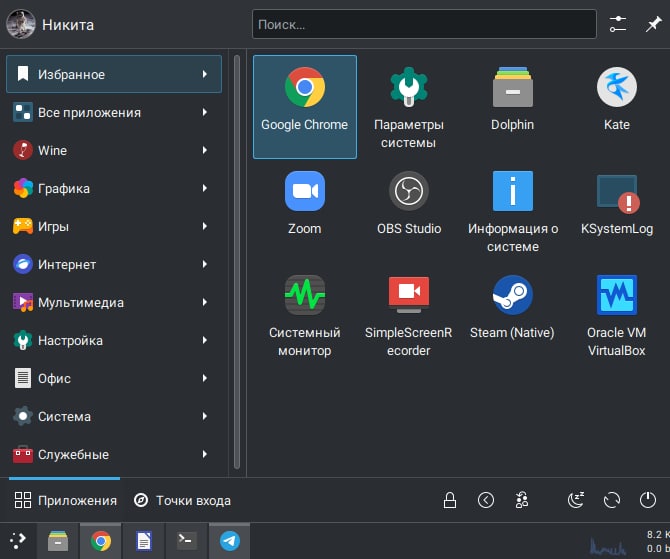Open Dolphin from the taskbar
The image size is (670, 559).
(x=58, y=541)
